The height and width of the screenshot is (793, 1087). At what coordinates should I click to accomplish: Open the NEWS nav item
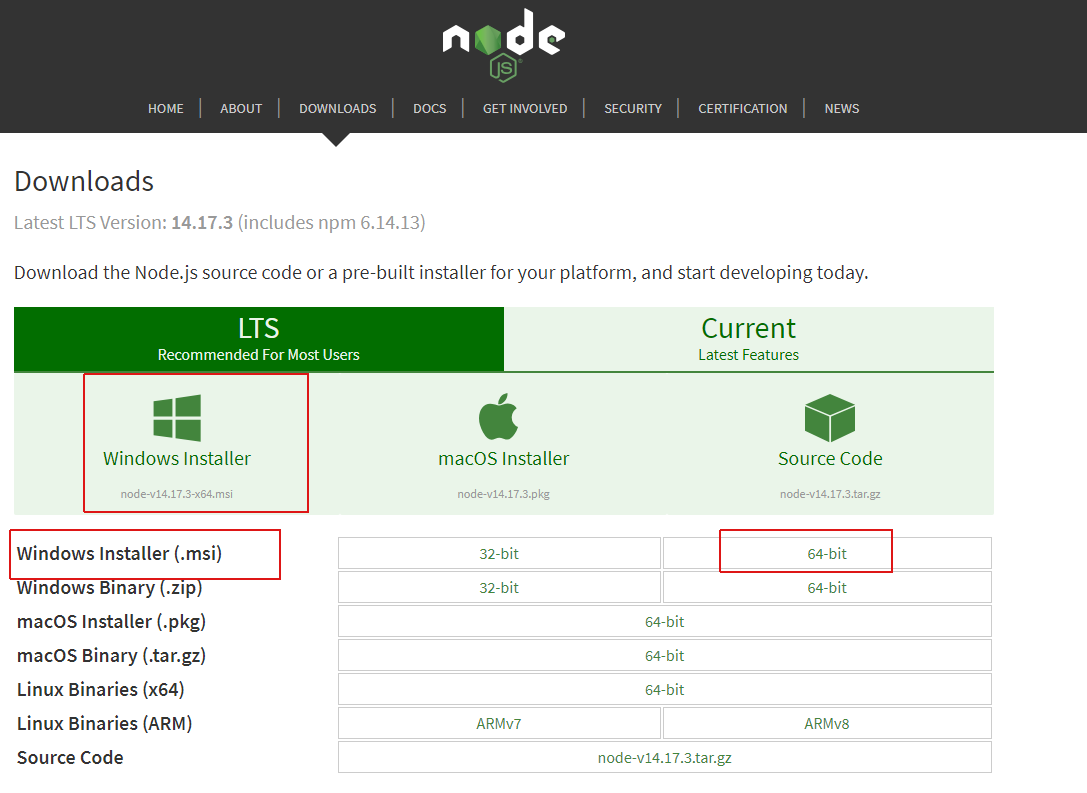point(842,109)
